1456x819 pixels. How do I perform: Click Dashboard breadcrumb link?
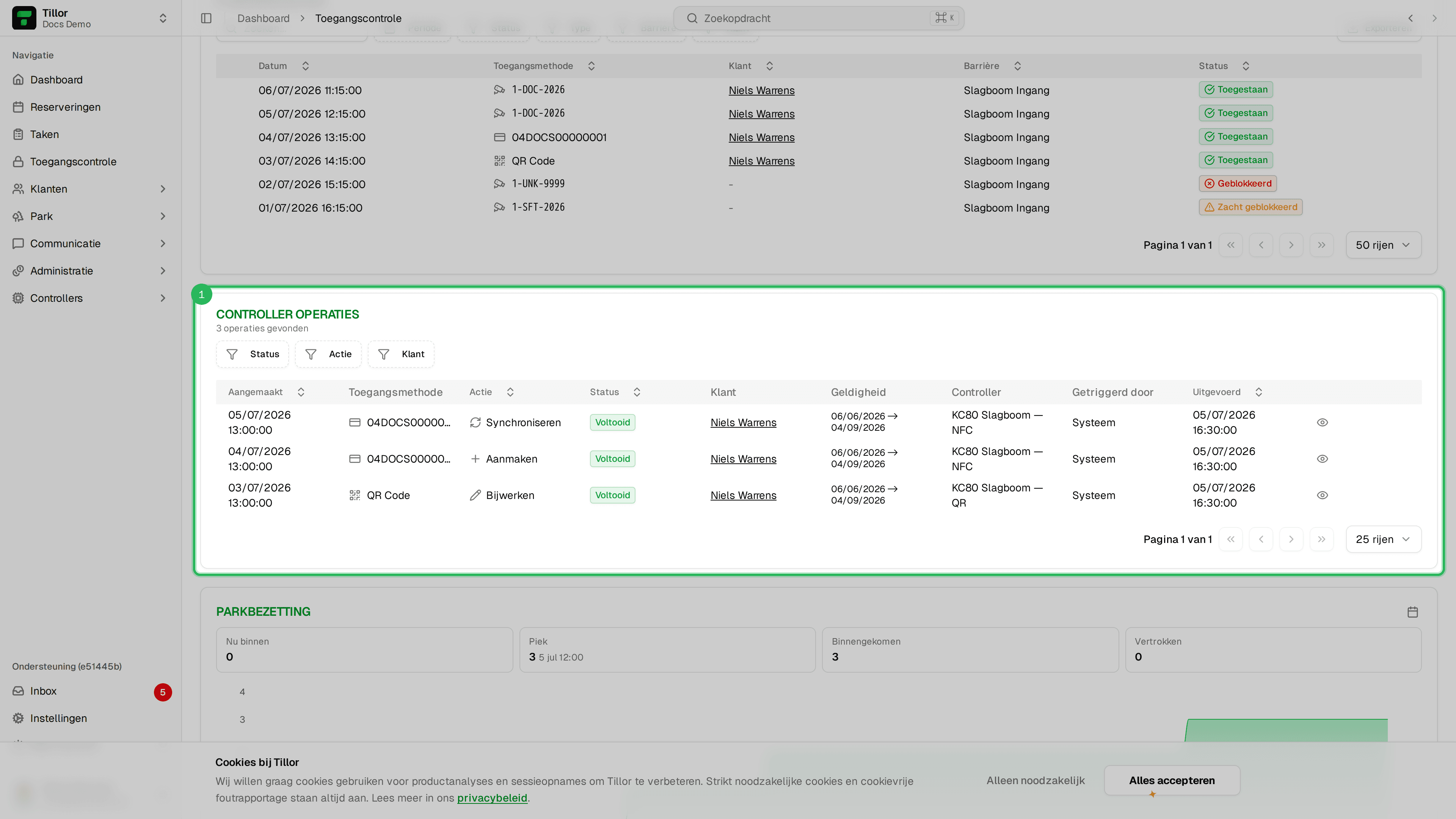(x=264, y=18)
